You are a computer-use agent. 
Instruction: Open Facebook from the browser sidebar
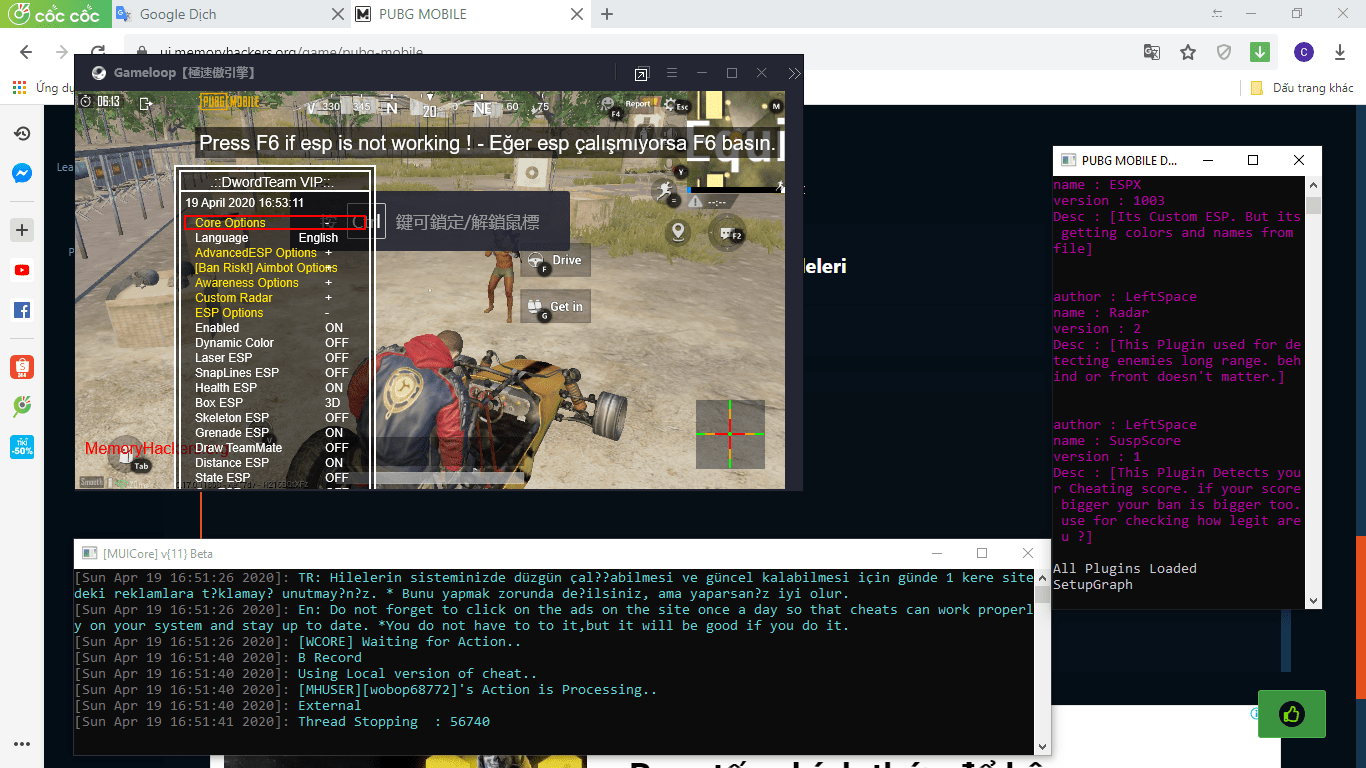click(x=22, y=311)
